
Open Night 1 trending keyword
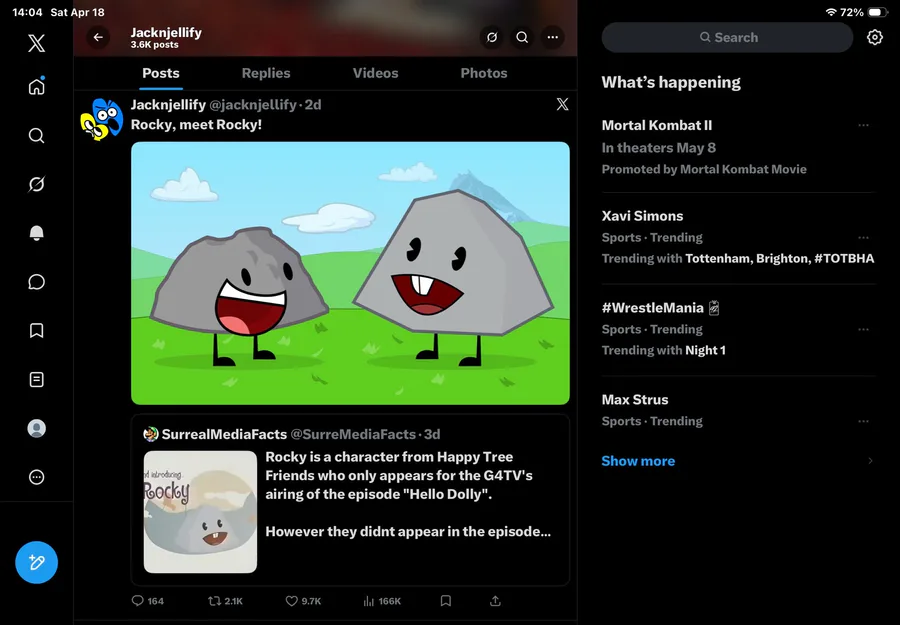click(705, 350)
